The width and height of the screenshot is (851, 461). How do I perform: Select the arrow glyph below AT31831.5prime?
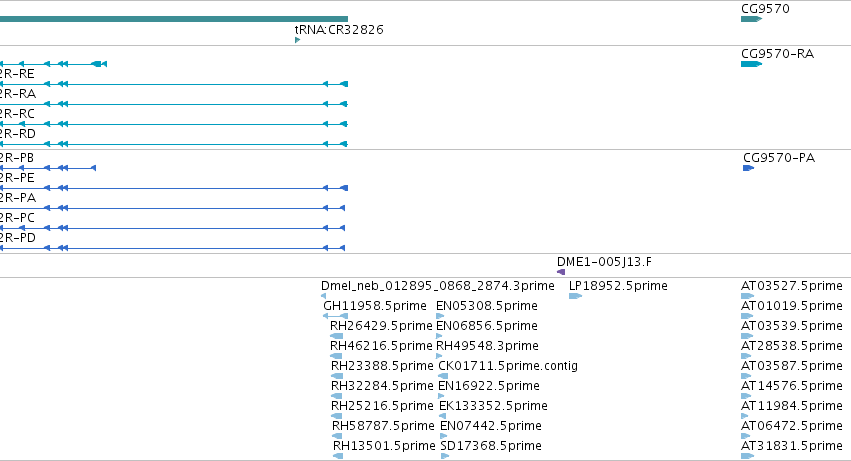pyautogui.click(x=747, y=456)
